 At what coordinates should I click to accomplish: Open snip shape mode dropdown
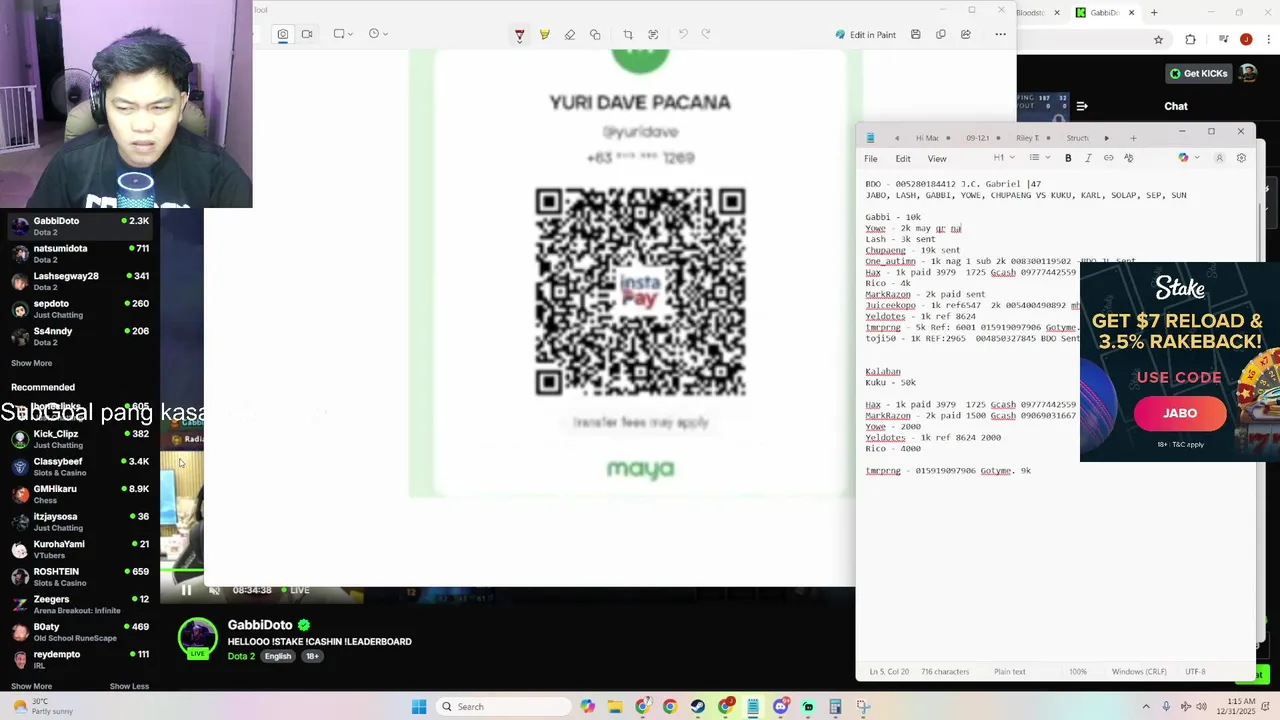click(x=343, y=34)
